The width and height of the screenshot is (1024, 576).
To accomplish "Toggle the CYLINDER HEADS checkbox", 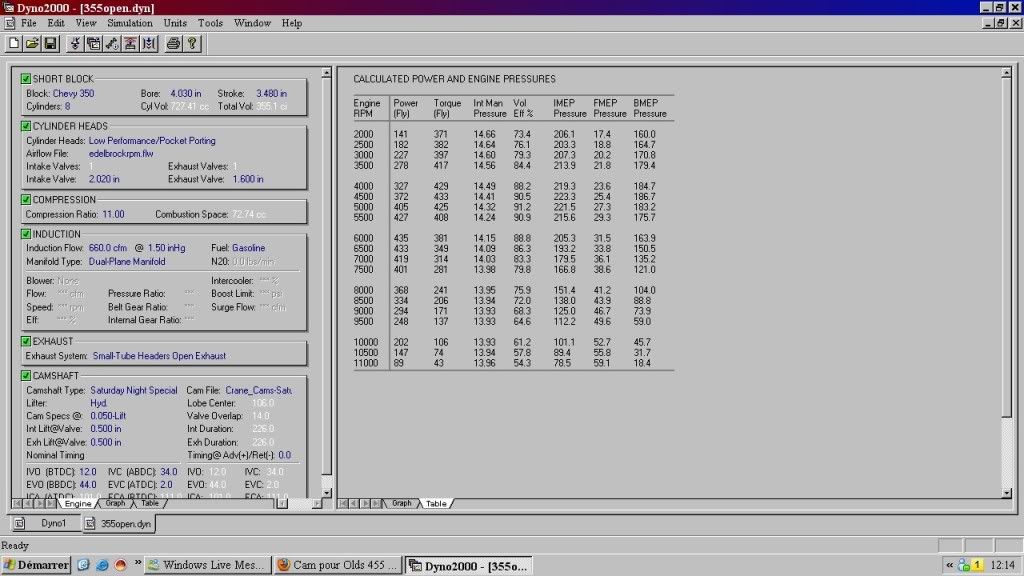I will pyautogui.click(x=25, y=126).
